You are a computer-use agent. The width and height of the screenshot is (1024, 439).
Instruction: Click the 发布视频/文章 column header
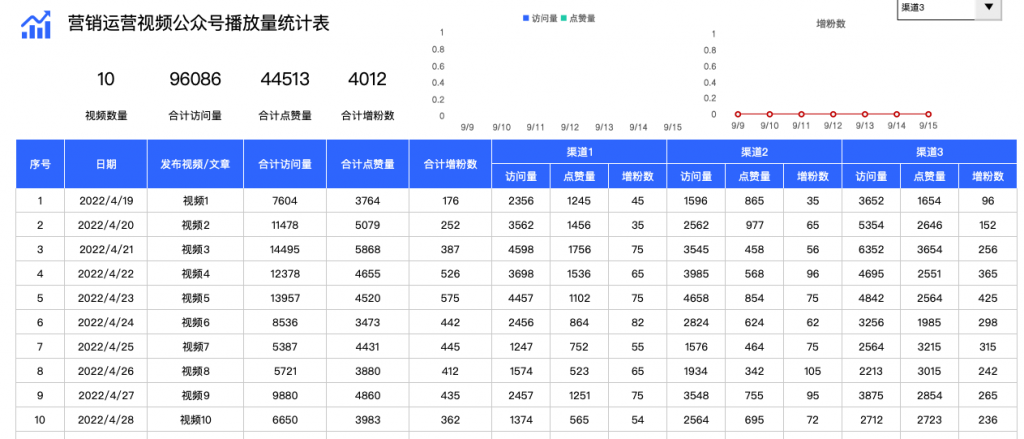click(195, 164)
